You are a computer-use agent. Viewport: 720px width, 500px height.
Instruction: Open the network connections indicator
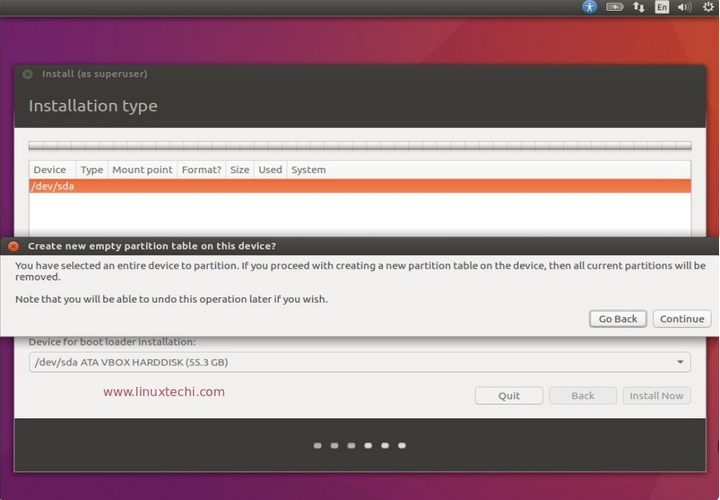pos(639,7)
